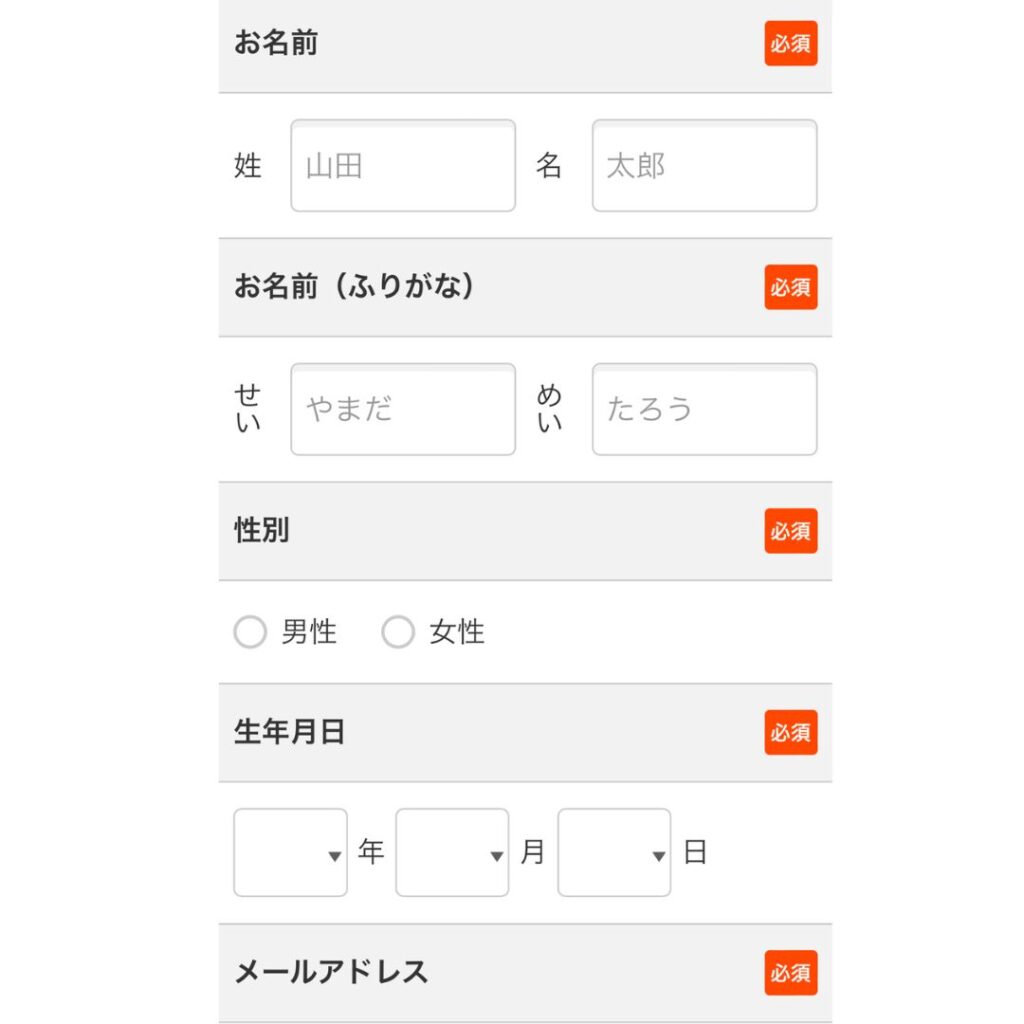Screen dimensions: 1024x1024
Task: Click the 生年月日 section heading
Action: pos(290,733)
